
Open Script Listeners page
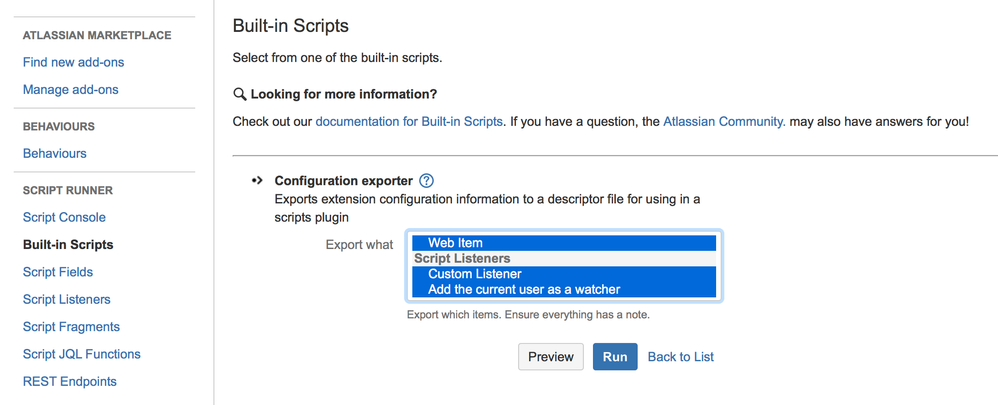pyautogui.click(x=67, y=300)
